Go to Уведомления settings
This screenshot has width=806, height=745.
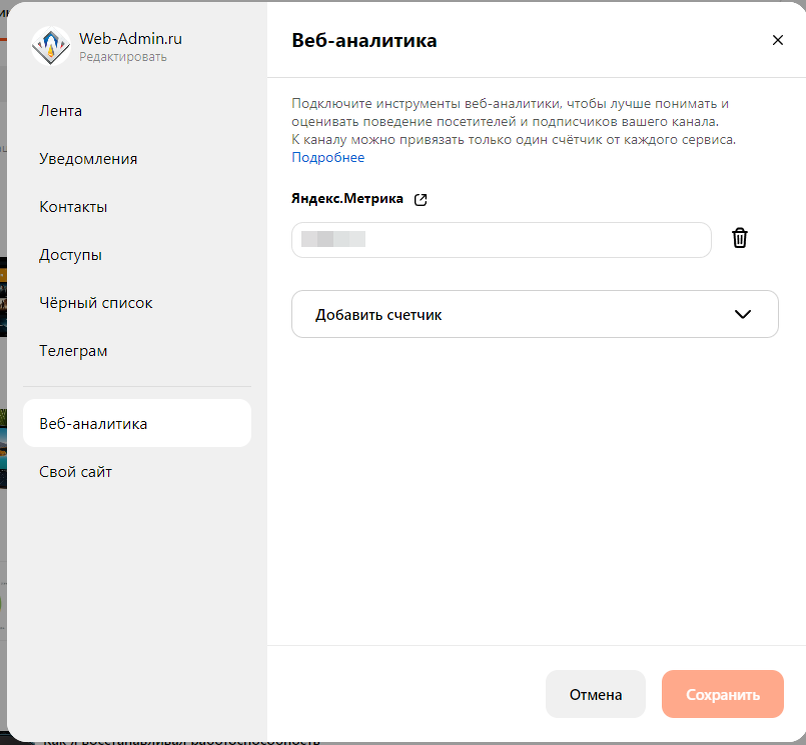coord(88,159)
